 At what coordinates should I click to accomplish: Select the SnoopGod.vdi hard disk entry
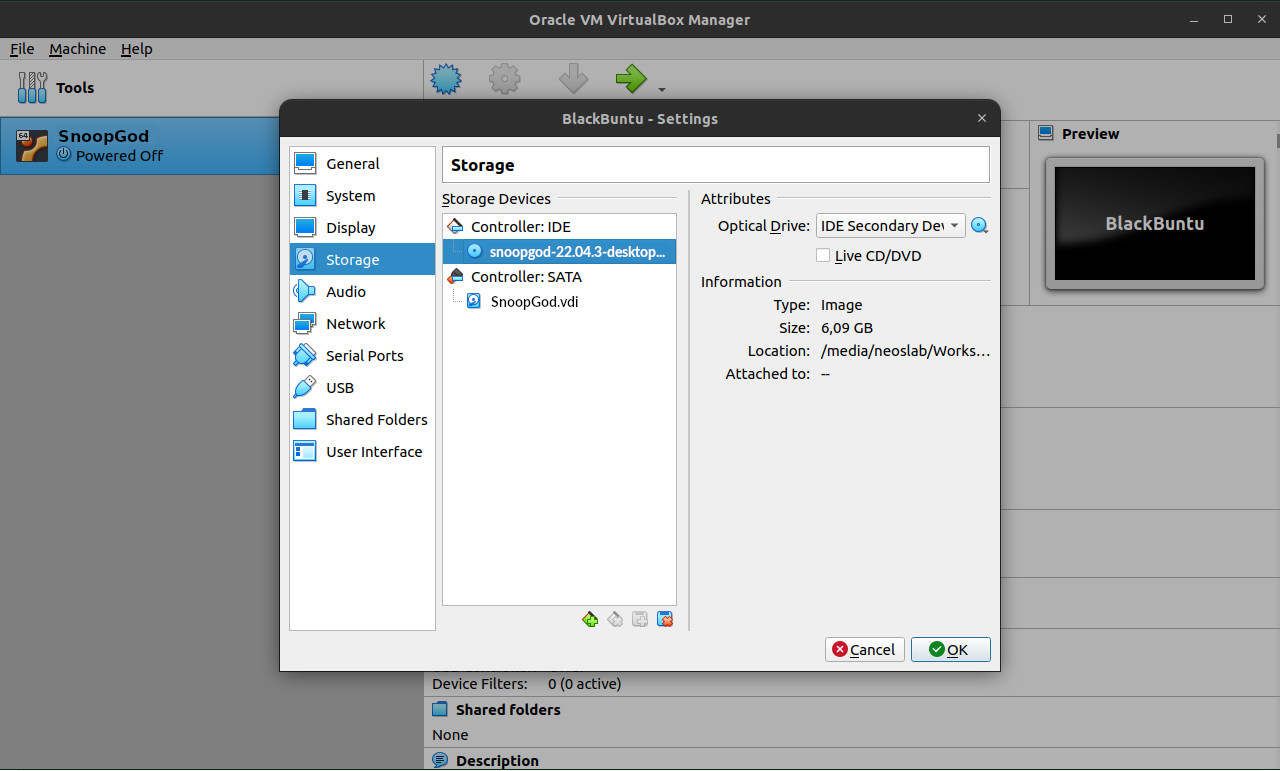coord(559,301)
